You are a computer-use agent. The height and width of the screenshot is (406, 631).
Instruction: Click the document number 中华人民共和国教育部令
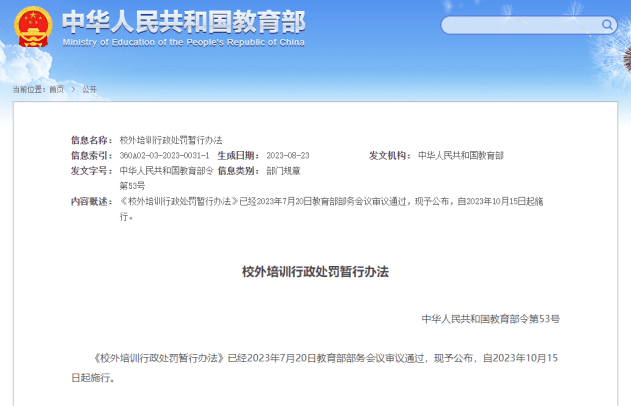click(166, 171)
